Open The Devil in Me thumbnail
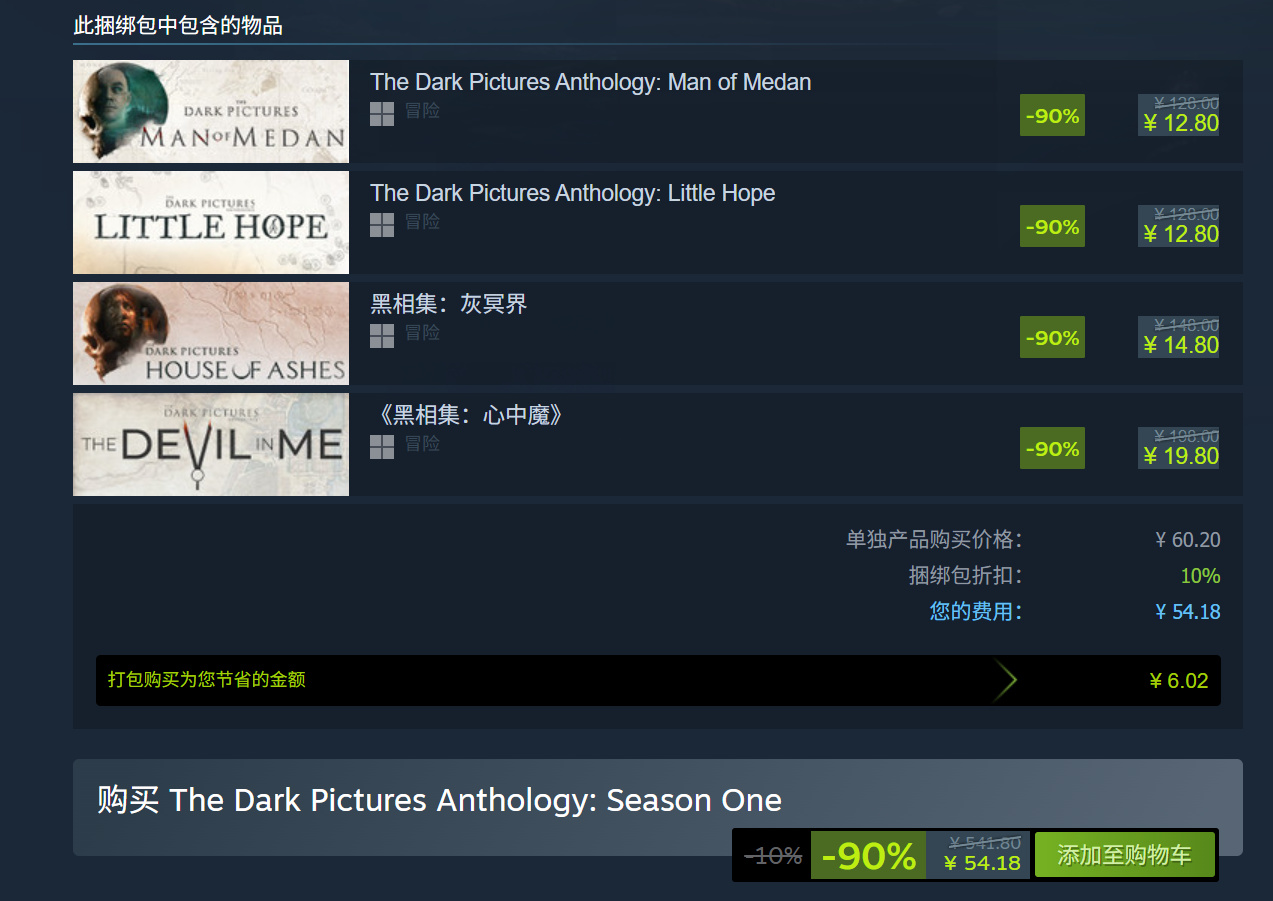The height and width of the screenshot is (901, 1273). point(211,444)
